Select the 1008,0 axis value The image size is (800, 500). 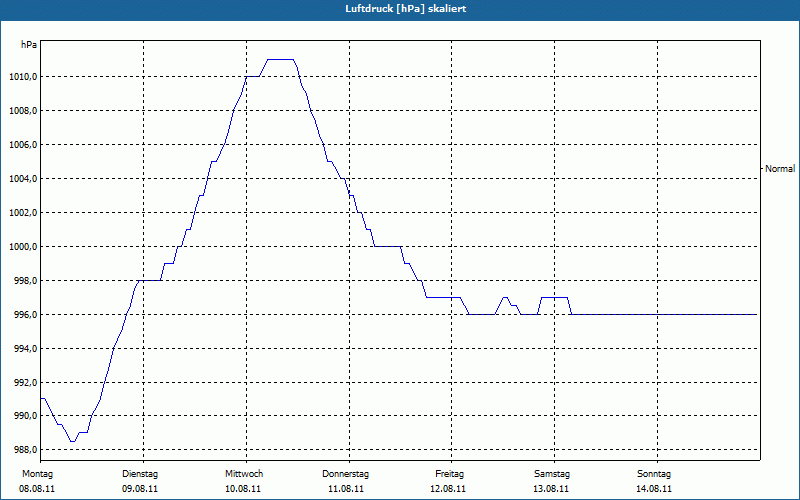tap(23, 111)
